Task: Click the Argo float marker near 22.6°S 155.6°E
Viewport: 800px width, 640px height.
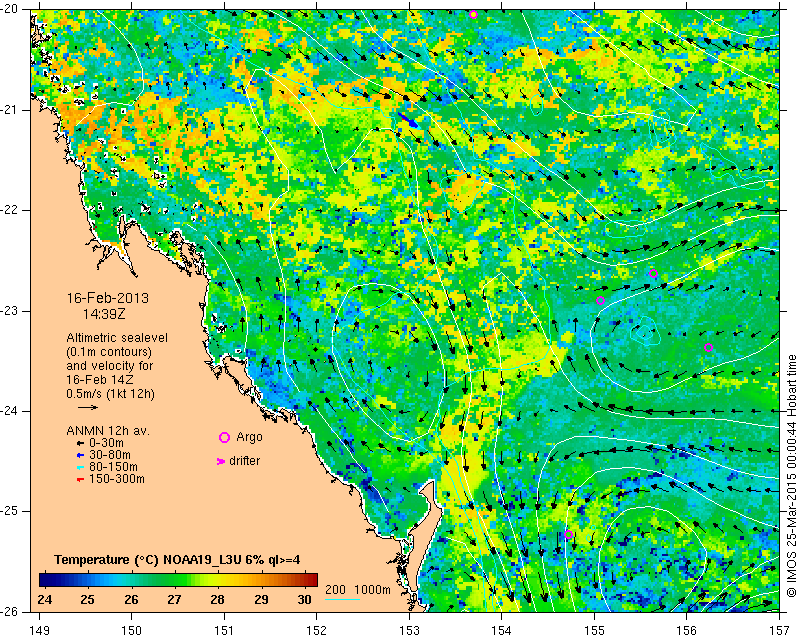Action: click(653, 274)
